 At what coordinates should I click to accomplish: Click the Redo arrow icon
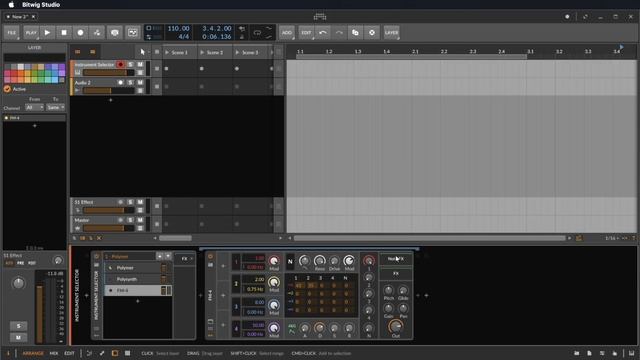coord(339,33)
